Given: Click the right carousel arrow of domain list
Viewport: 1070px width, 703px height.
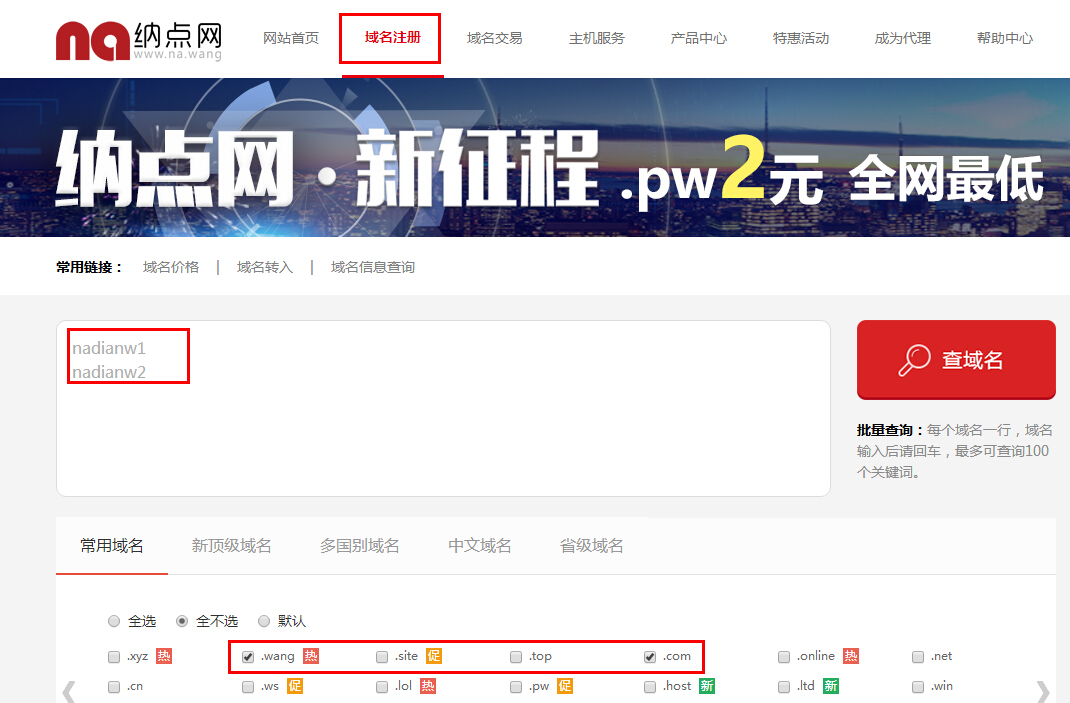Looking at the screenshot, I should coord(1043,691).
